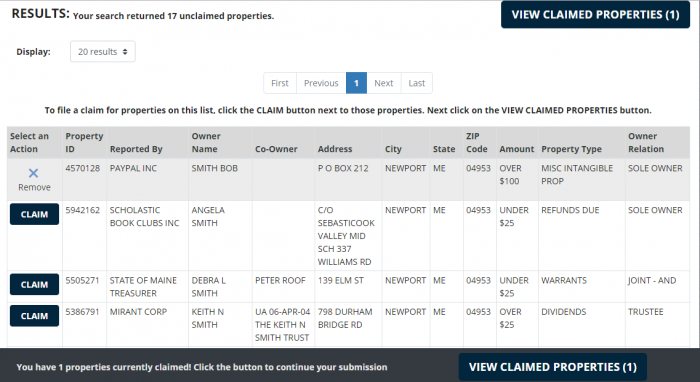Viewport: 700px width, 382px height.
Task: Click the X Remove icon for PayPal property
Action: click(x=33, y=173)
